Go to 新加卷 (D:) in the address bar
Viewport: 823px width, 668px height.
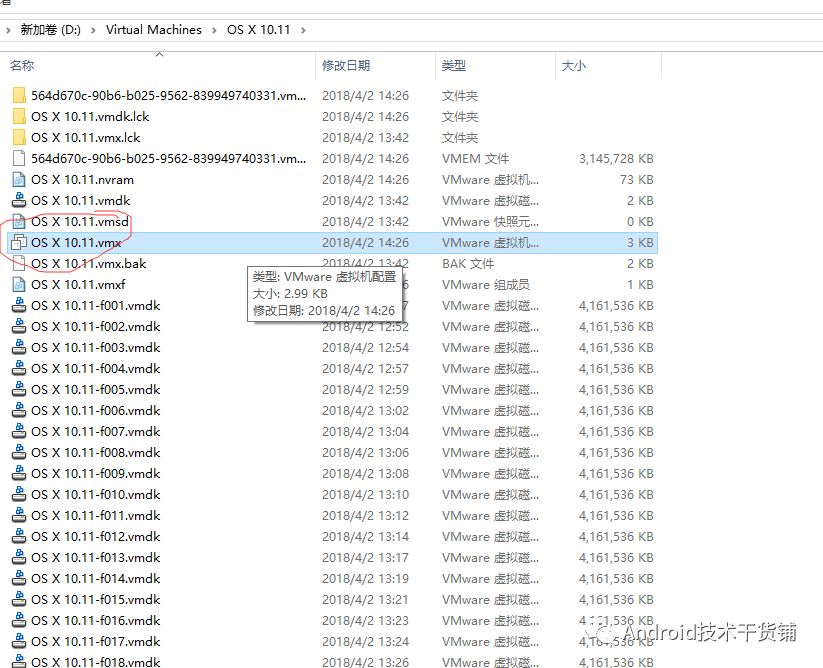(50, 30)
